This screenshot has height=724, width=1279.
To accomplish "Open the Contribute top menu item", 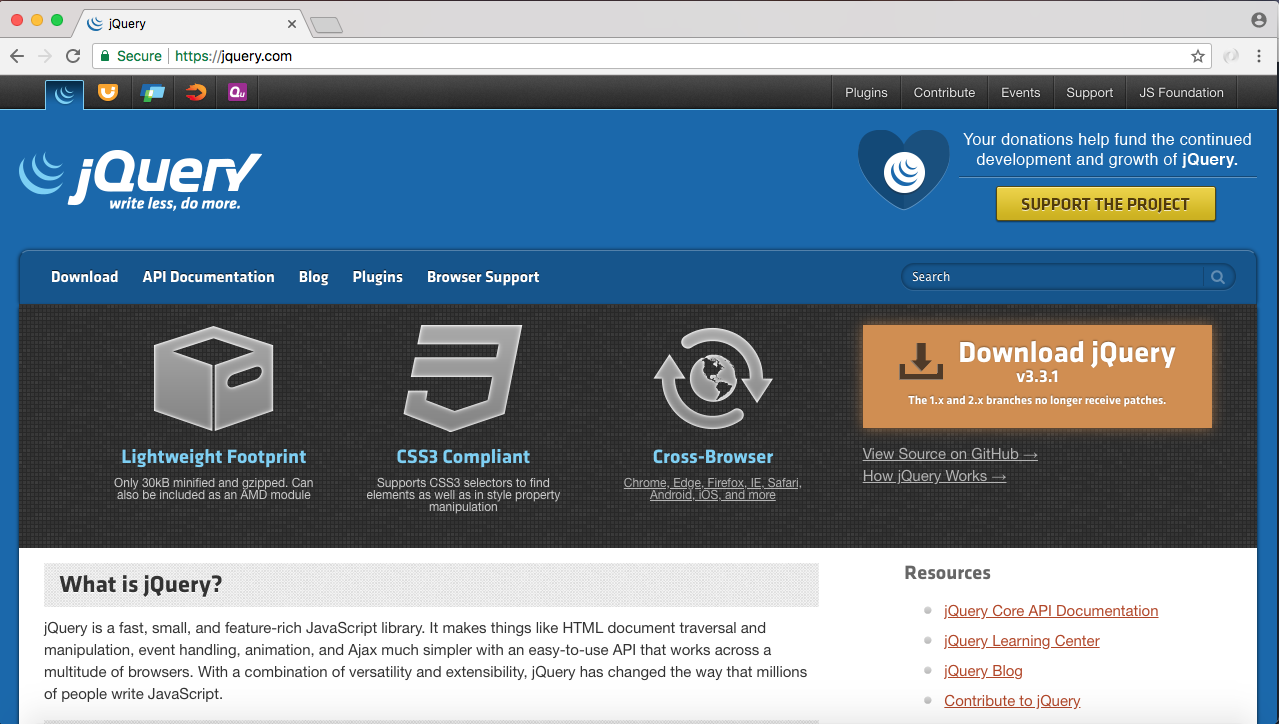I will point(944,93).
